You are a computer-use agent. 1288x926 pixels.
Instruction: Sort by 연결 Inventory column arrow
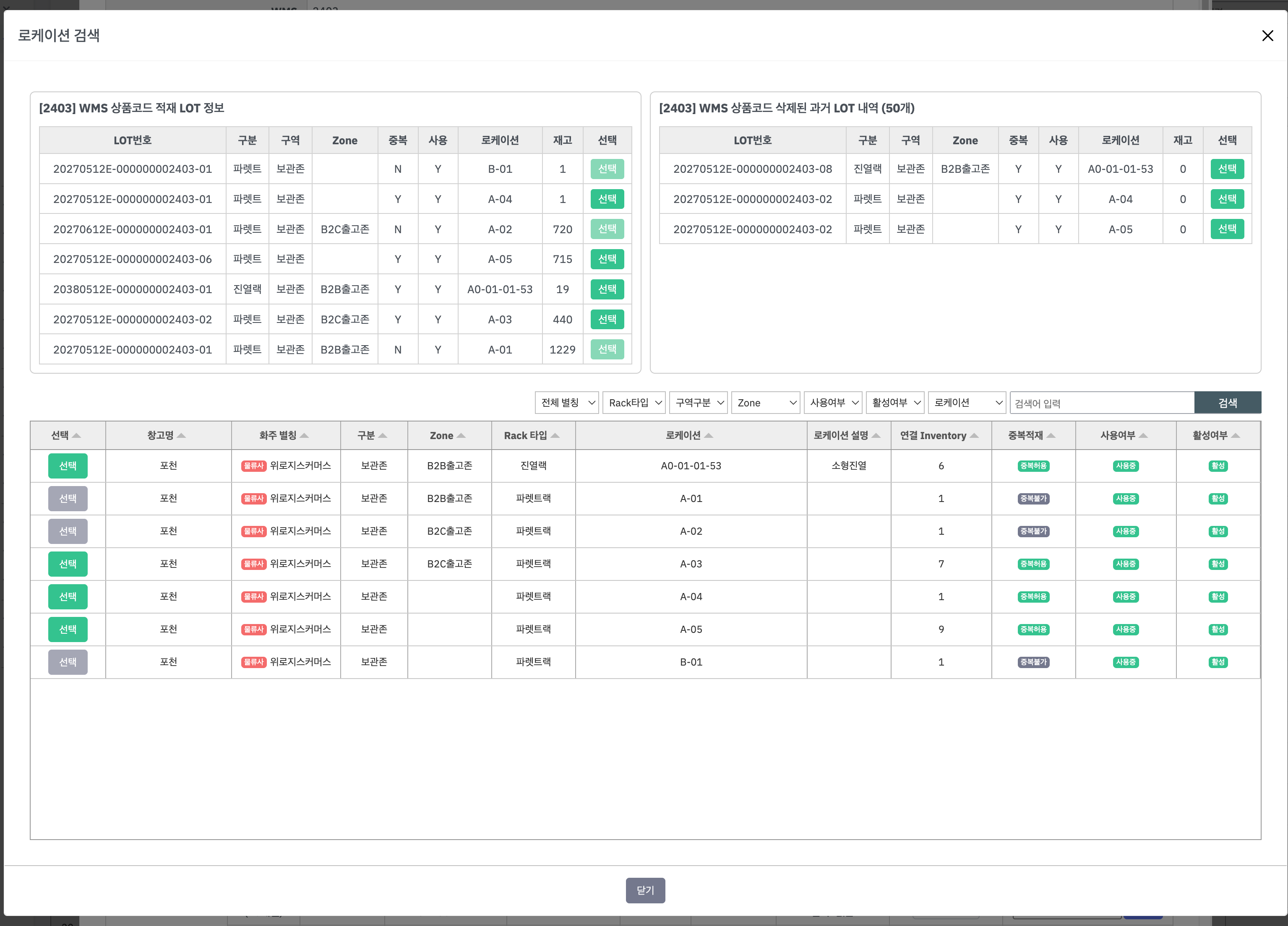pyautogui.click(x=974, y=435)
